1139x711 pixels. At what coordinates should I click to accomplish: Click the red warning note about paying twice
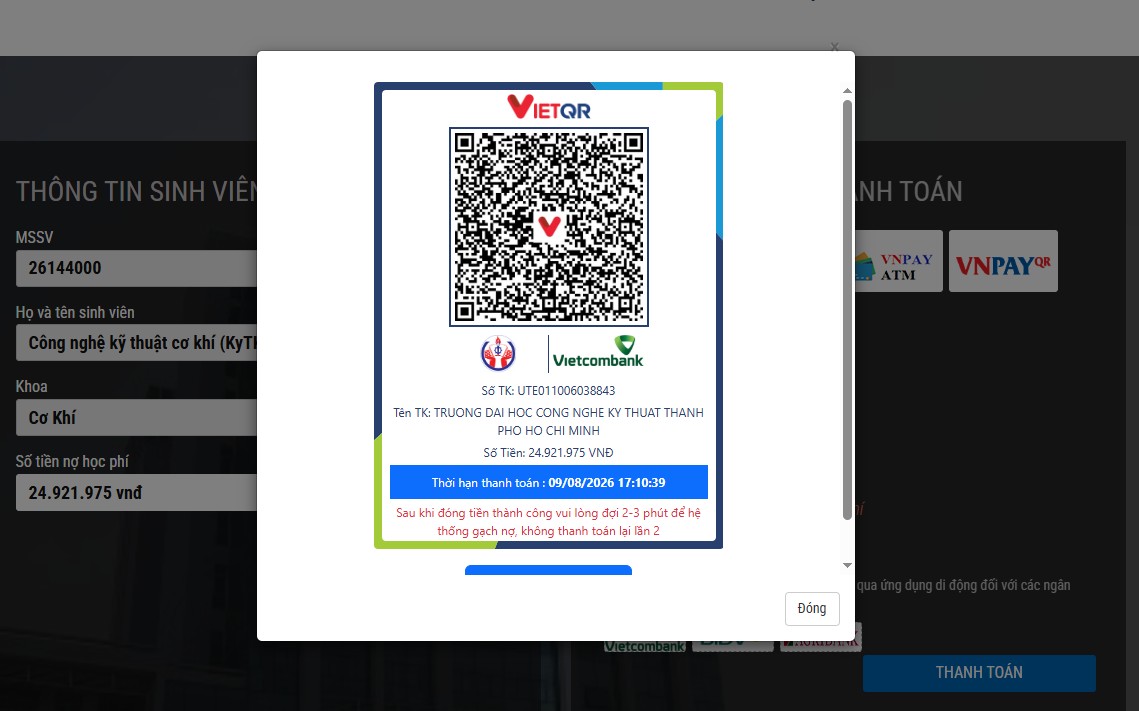click(548, 521)
